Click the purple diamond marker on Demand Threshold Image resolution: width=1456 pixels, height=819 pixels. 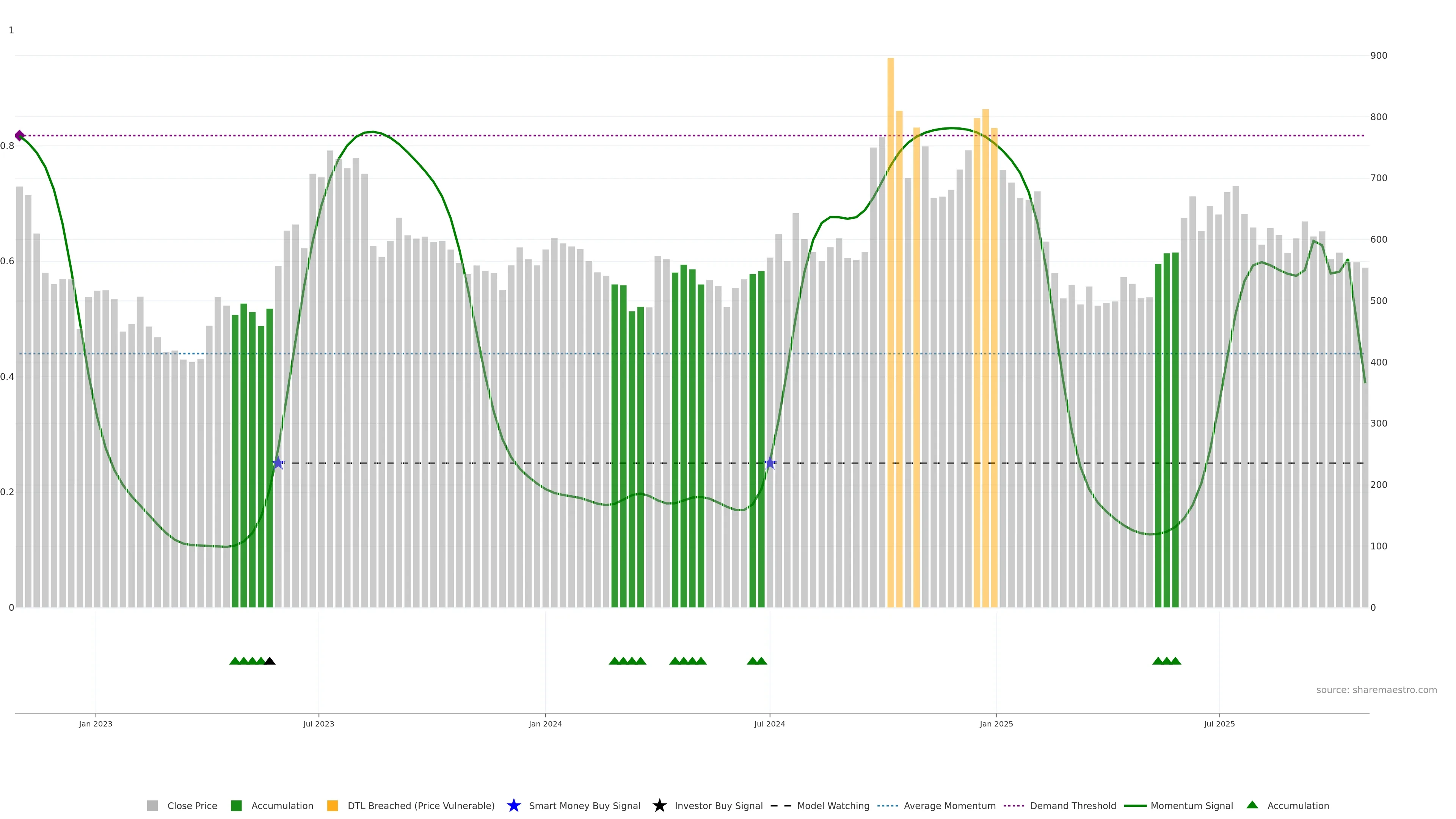click(x=20, y=136)
